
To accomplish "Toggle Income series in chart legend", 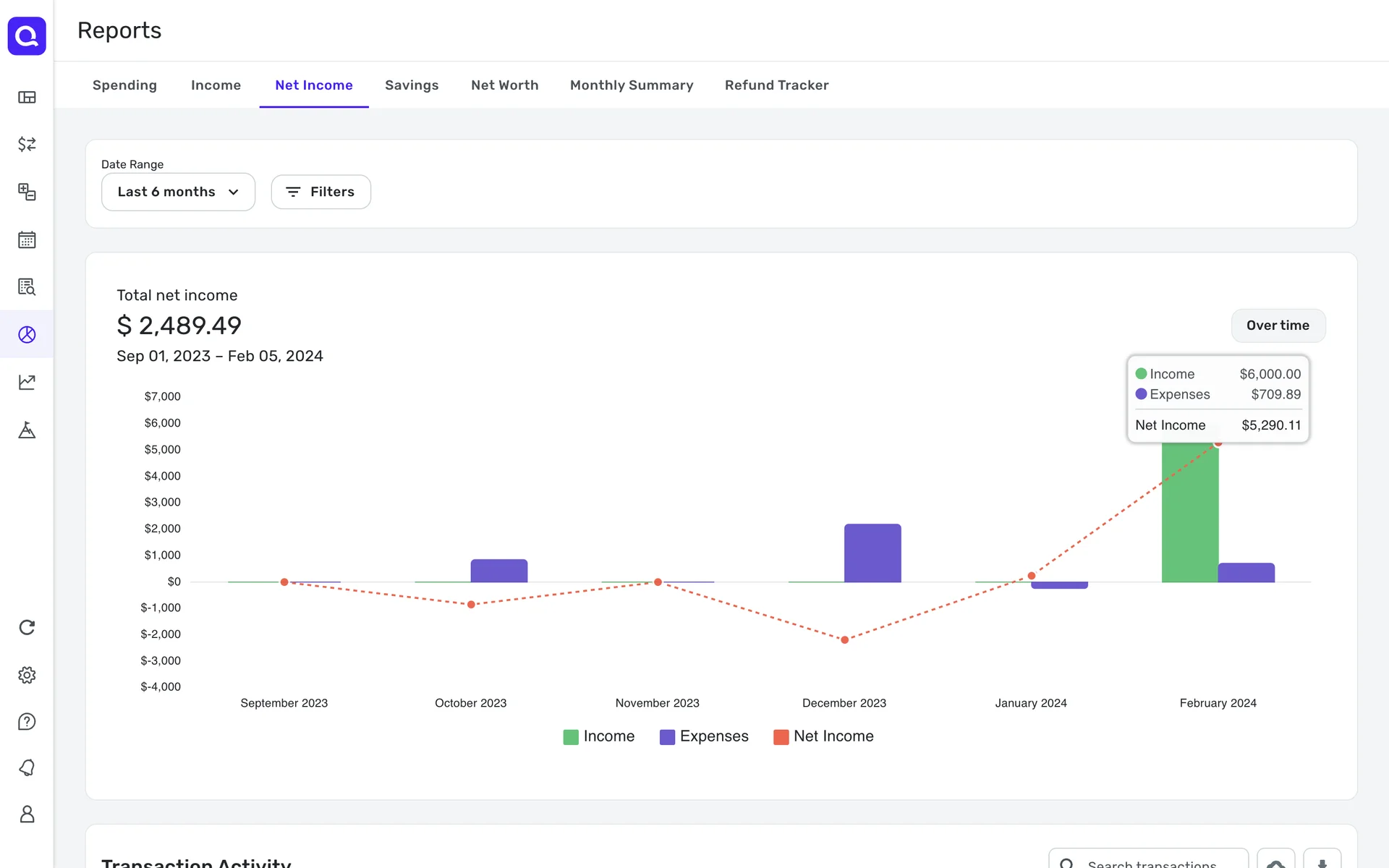I will pyautogui.click(x=599, y=736).
